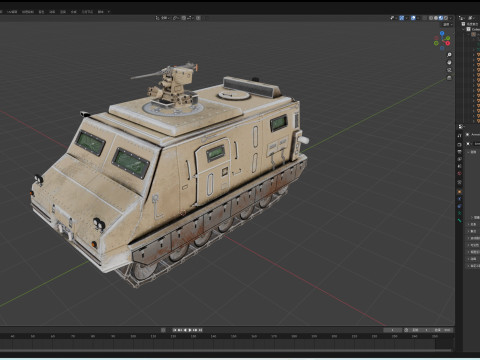Toggle preview range clock icon in timeline

[406, 330]
